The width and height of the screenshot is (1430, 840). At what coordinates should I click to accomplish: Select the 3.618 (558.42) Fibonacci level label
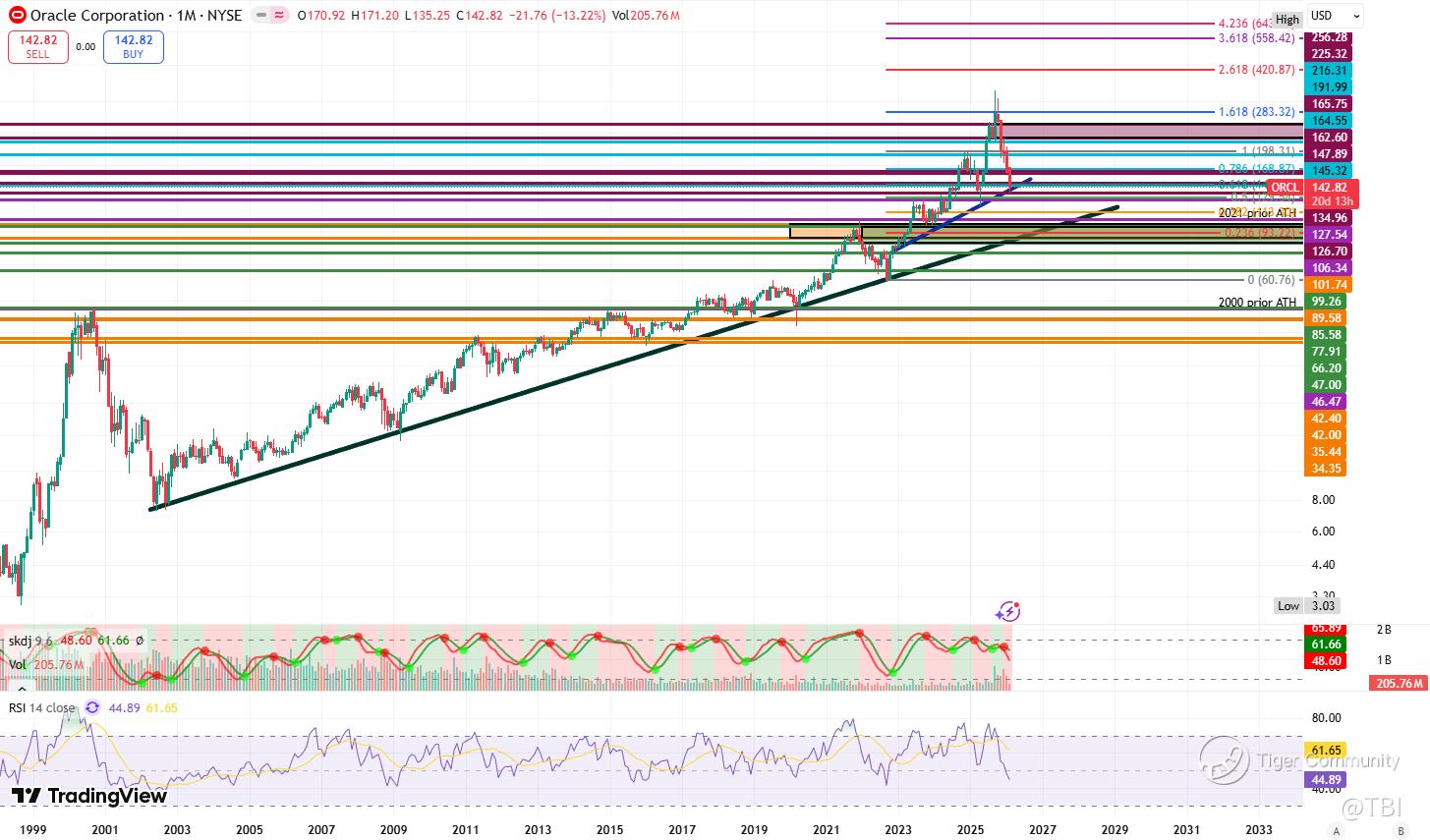[x=1256, y=37]
